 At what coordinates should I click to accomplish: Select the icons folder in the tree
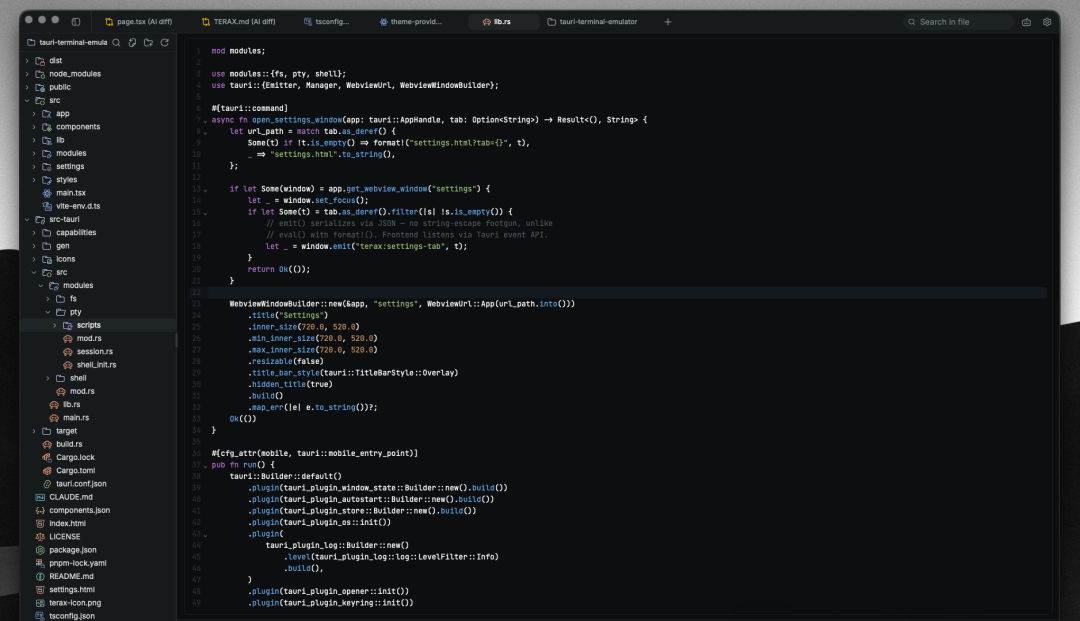(x=65, y=259)
